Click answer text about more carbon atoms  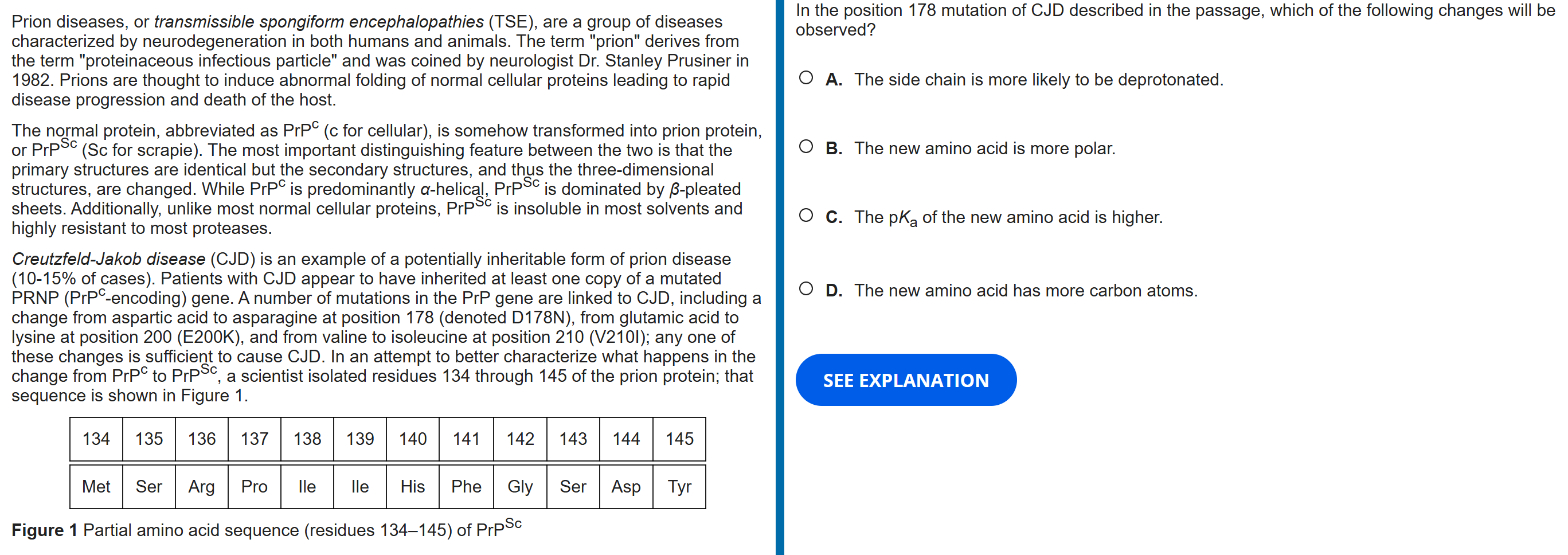(x=1025, y=291)
